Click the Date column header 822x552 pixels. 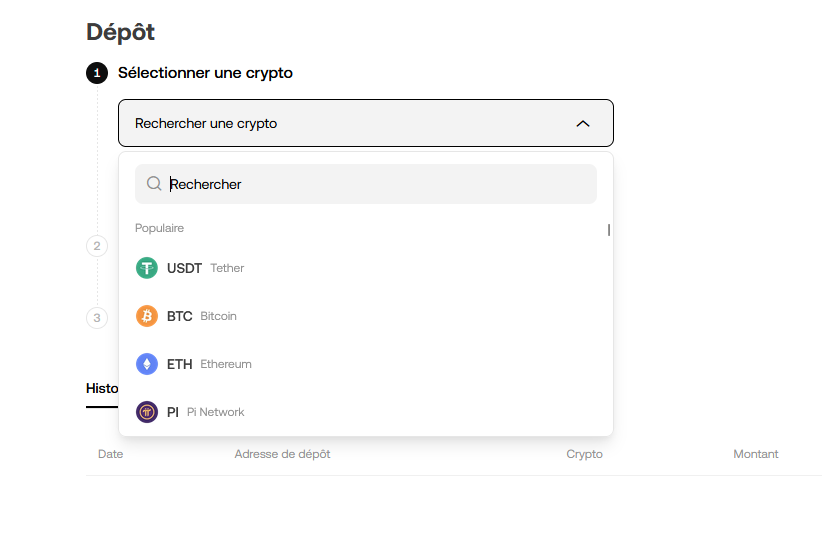111,454
